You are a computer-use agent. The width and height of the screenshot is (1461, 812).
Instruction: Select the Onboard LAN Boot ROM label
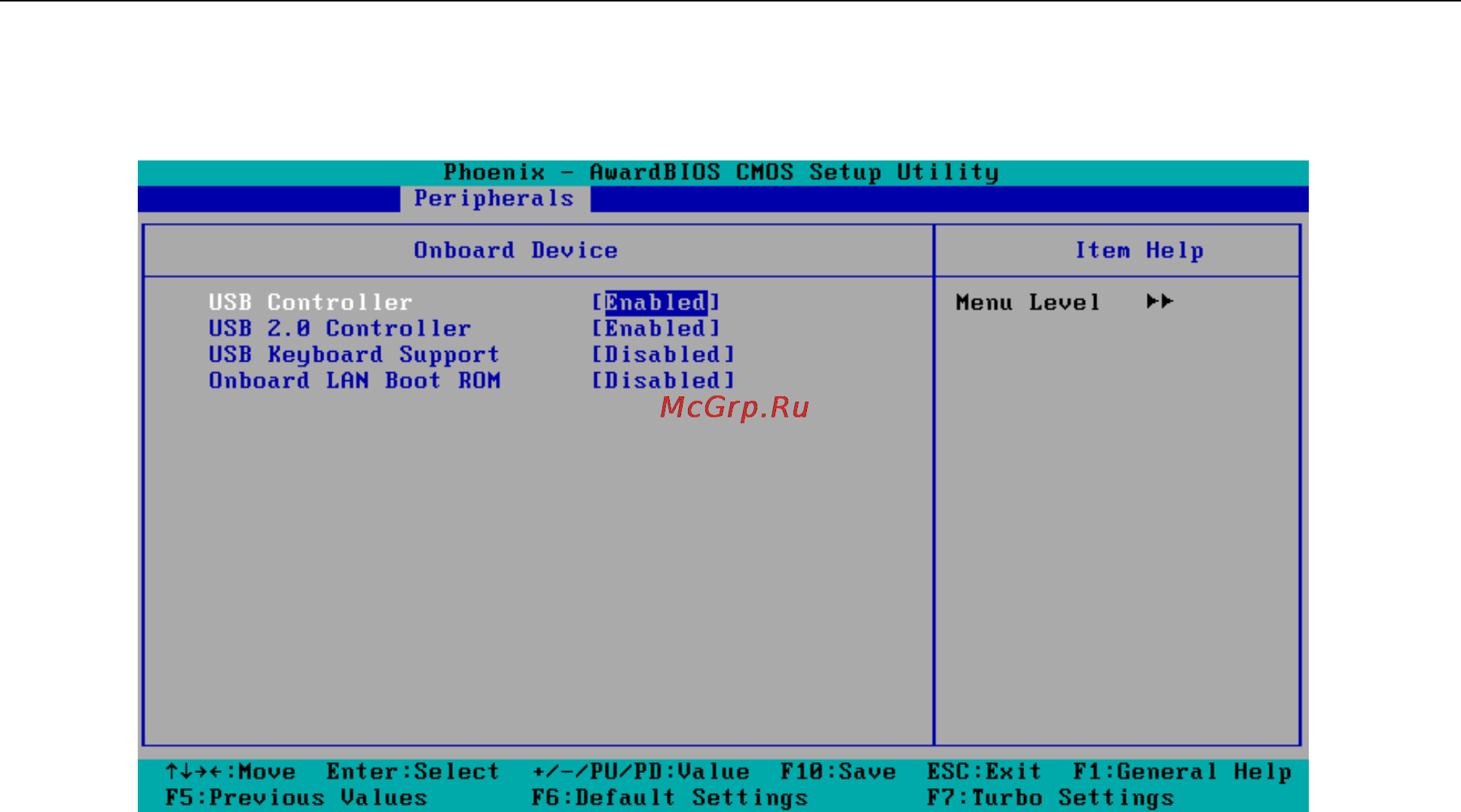(x=354, y=380)
